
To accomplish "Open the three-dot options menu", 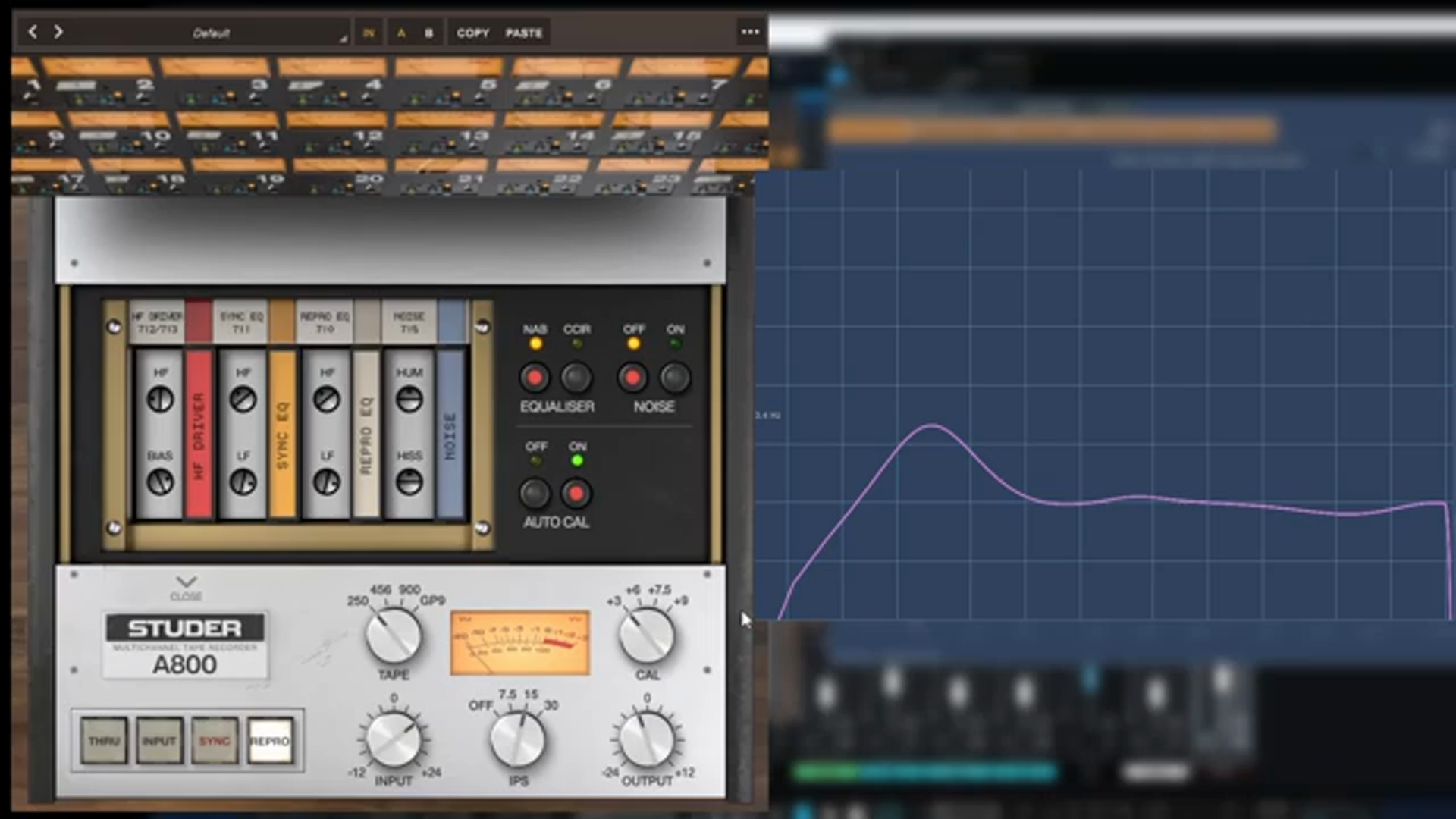I will click(750, 32).
